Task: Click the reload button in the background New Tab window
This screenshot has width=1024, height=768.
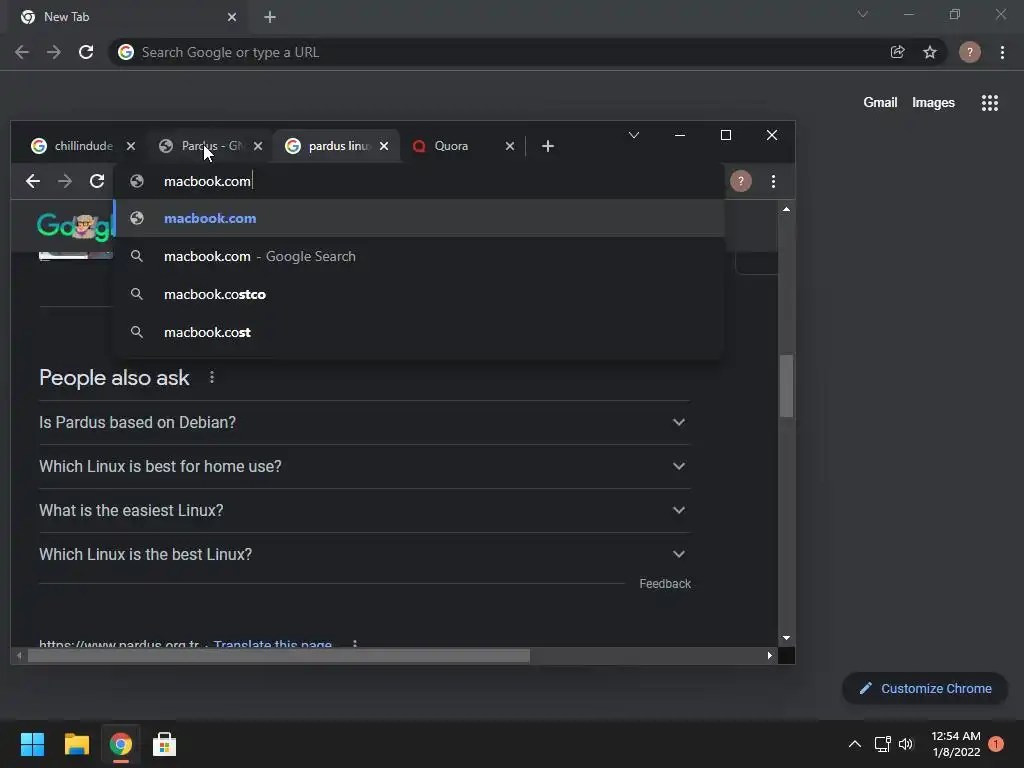Action: [x=86, y=52]
